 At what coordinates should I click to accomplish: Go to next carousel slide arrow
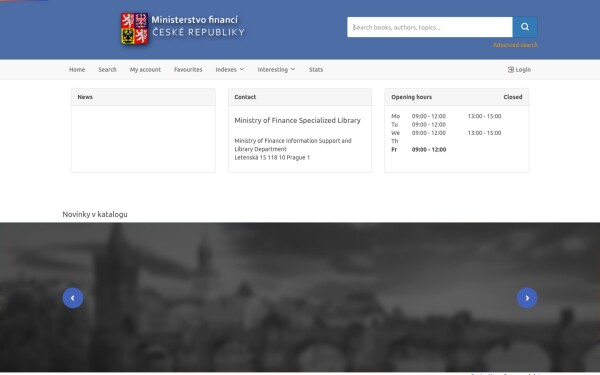click(x=527, y=298)
